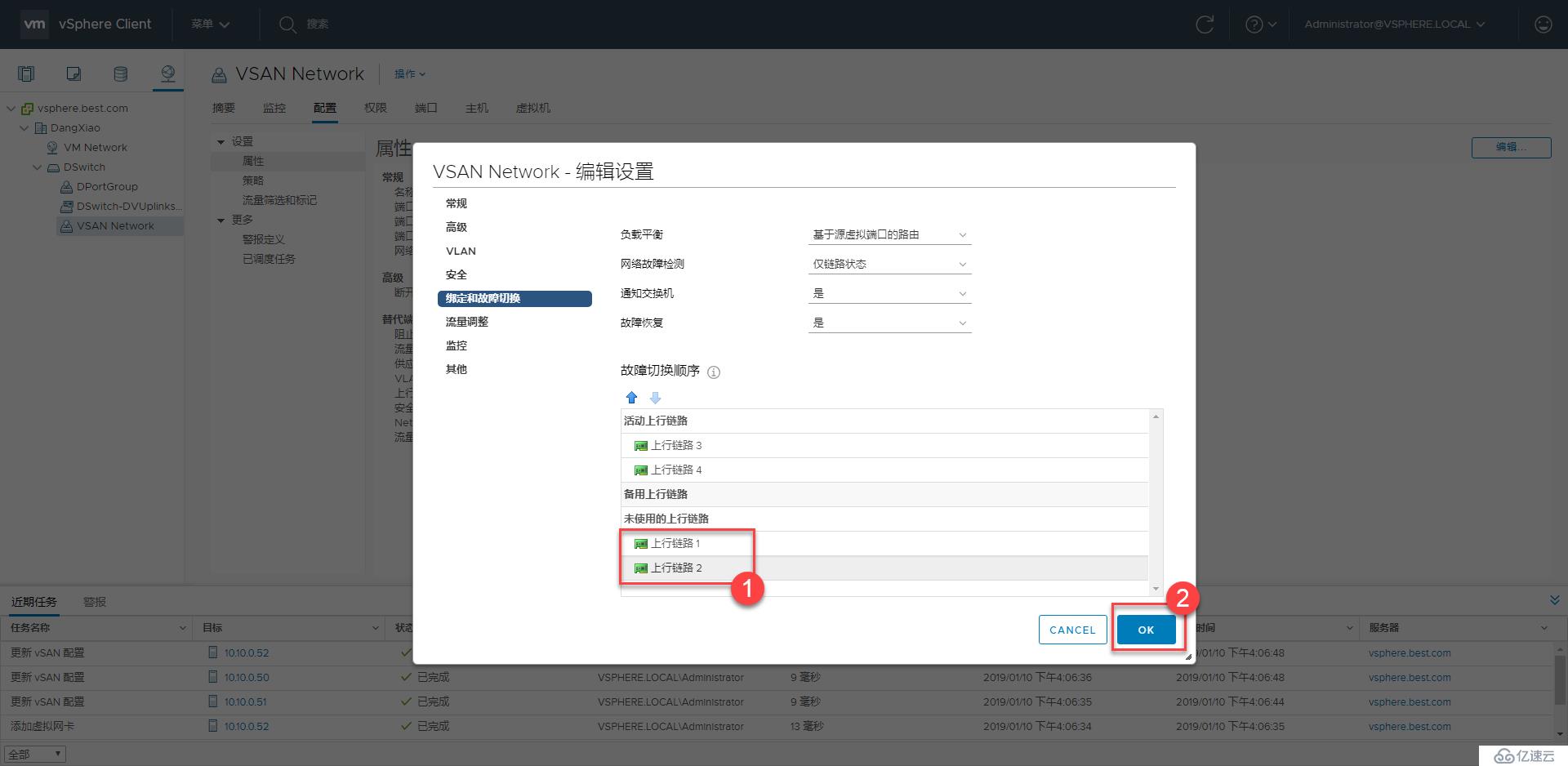The height and width of the screenshot is (766, 1568).
Task: Collapse DangXiao datacenter node
Action: 24,127
